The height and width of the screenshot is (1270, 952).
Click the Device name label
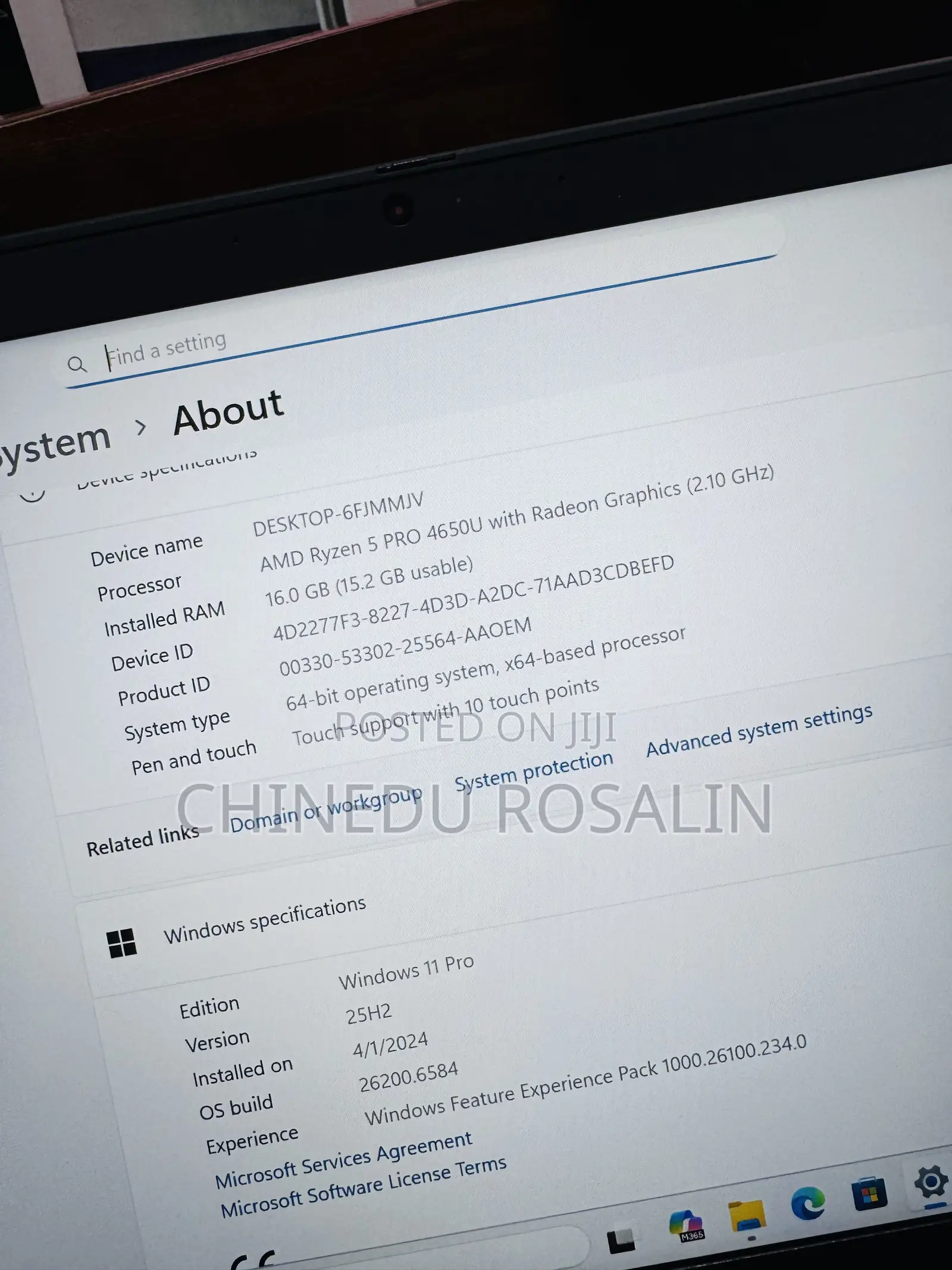click(146, 550)
